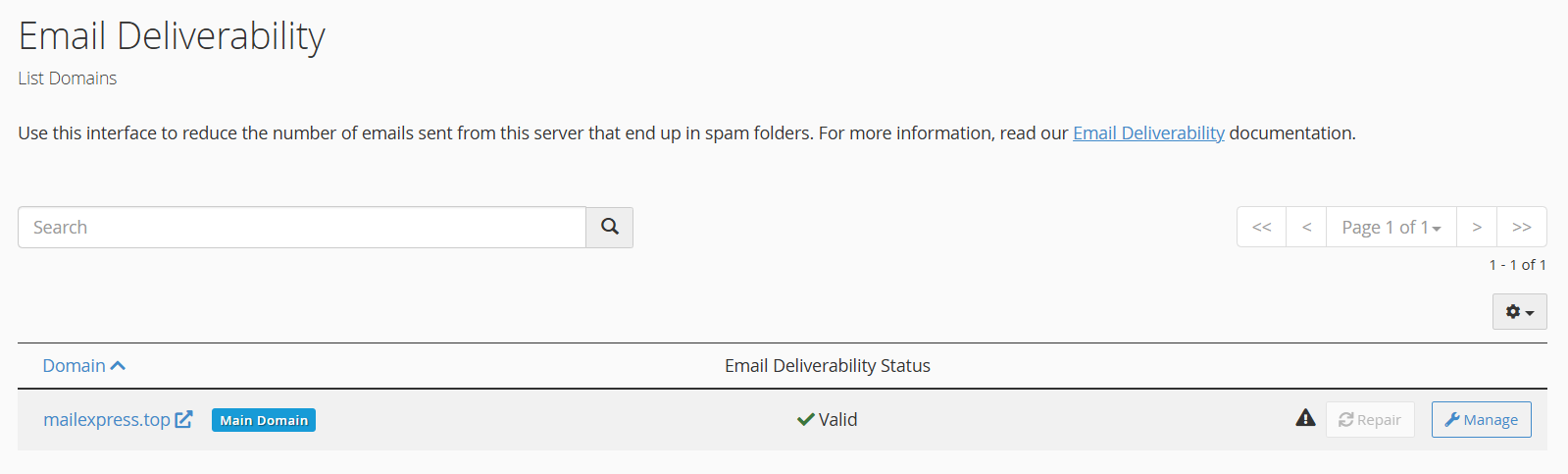Go to the previous page

tap(1306, 227)
